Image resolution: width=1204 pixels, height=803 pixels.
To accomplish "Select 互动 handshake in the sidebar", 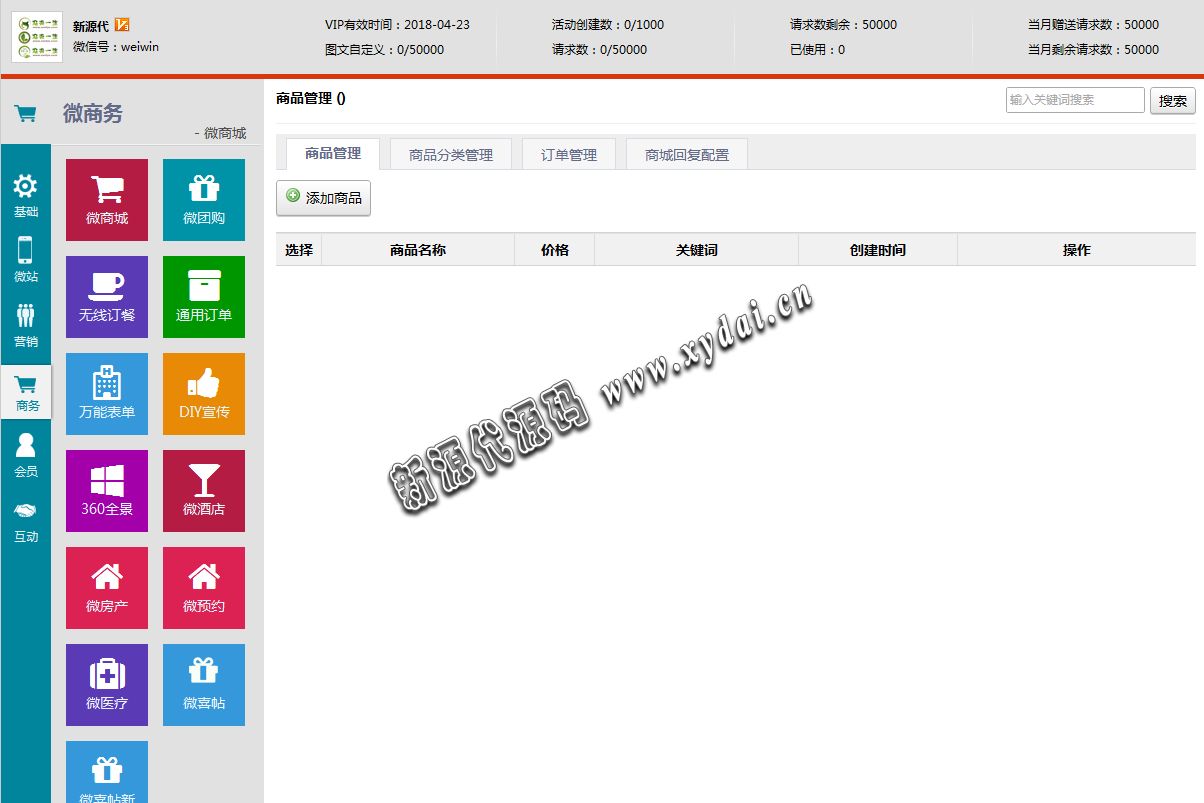I will click(26, 522).
